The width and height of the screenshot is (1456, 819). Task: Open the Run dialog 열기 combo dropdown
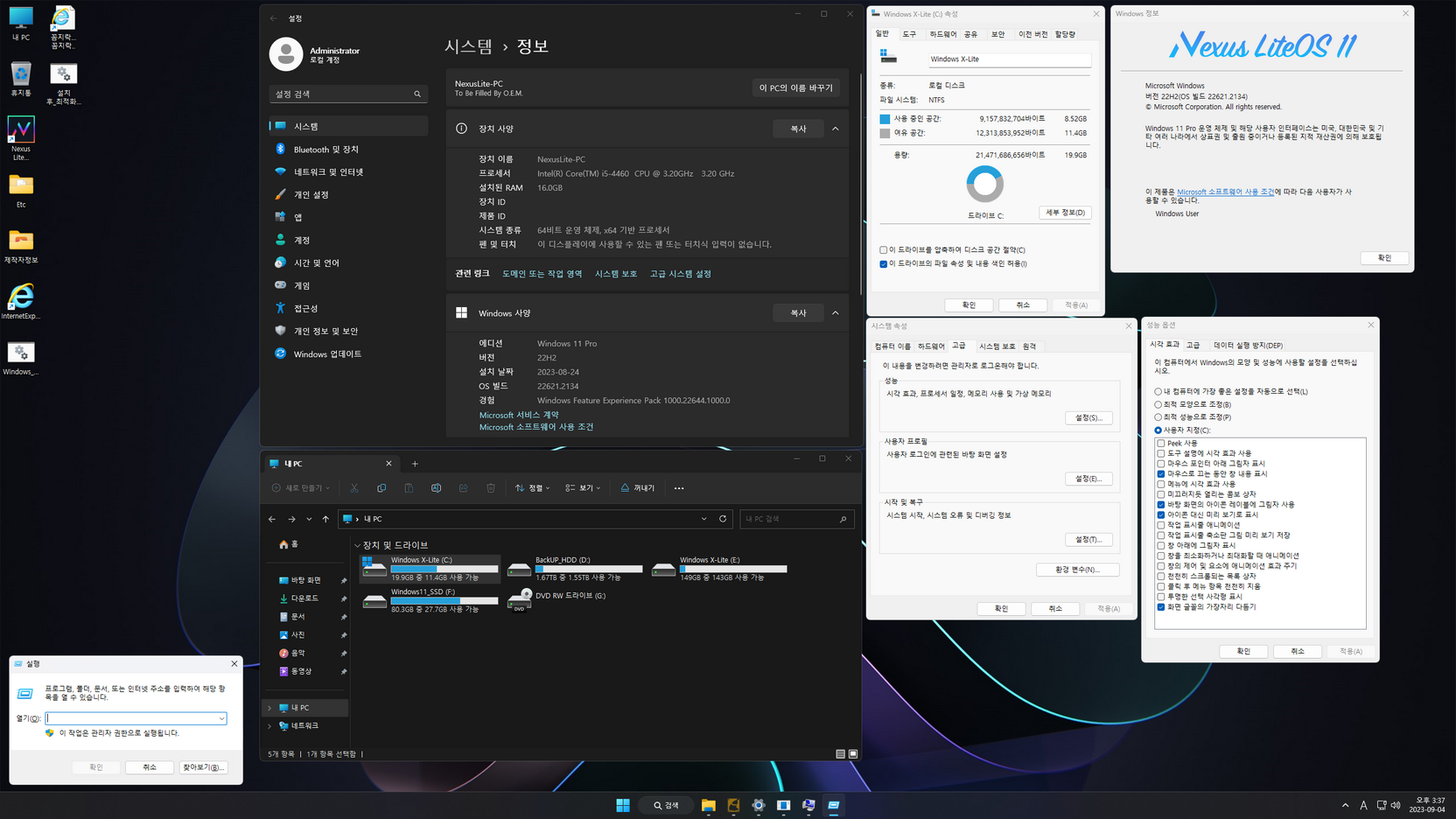[x=221, y=718]
